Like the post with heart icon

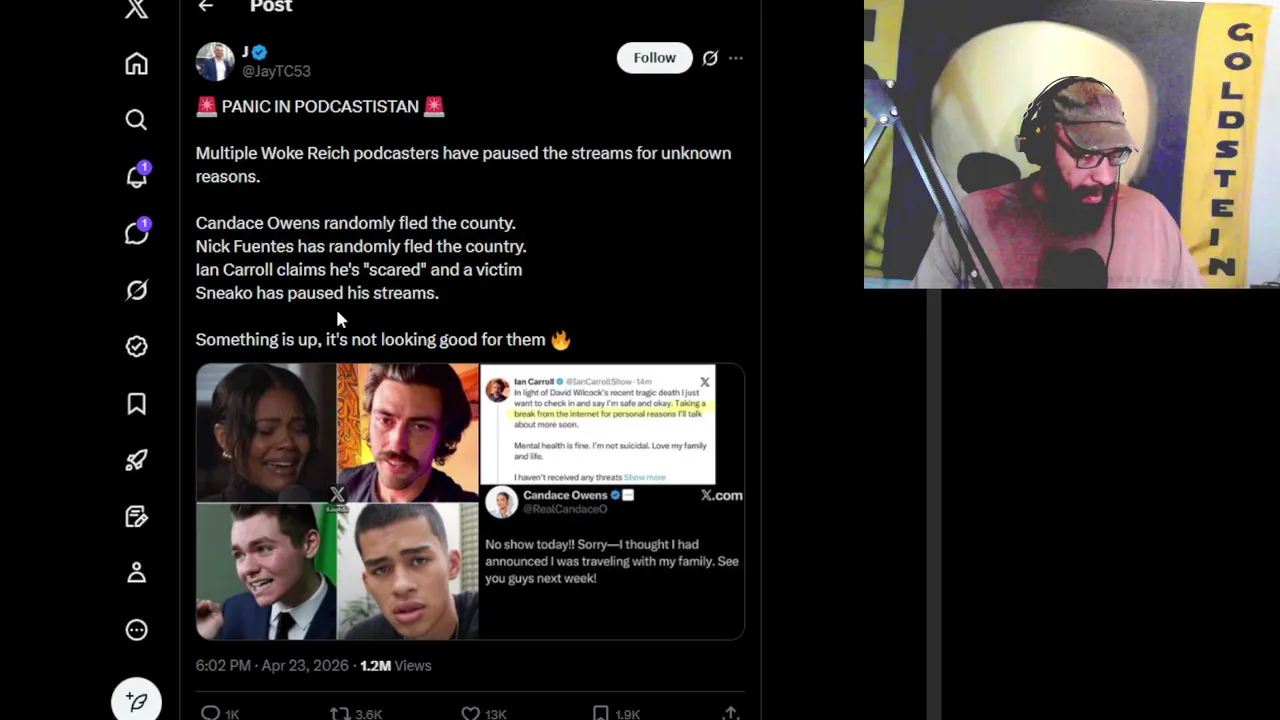pos(471,712)
